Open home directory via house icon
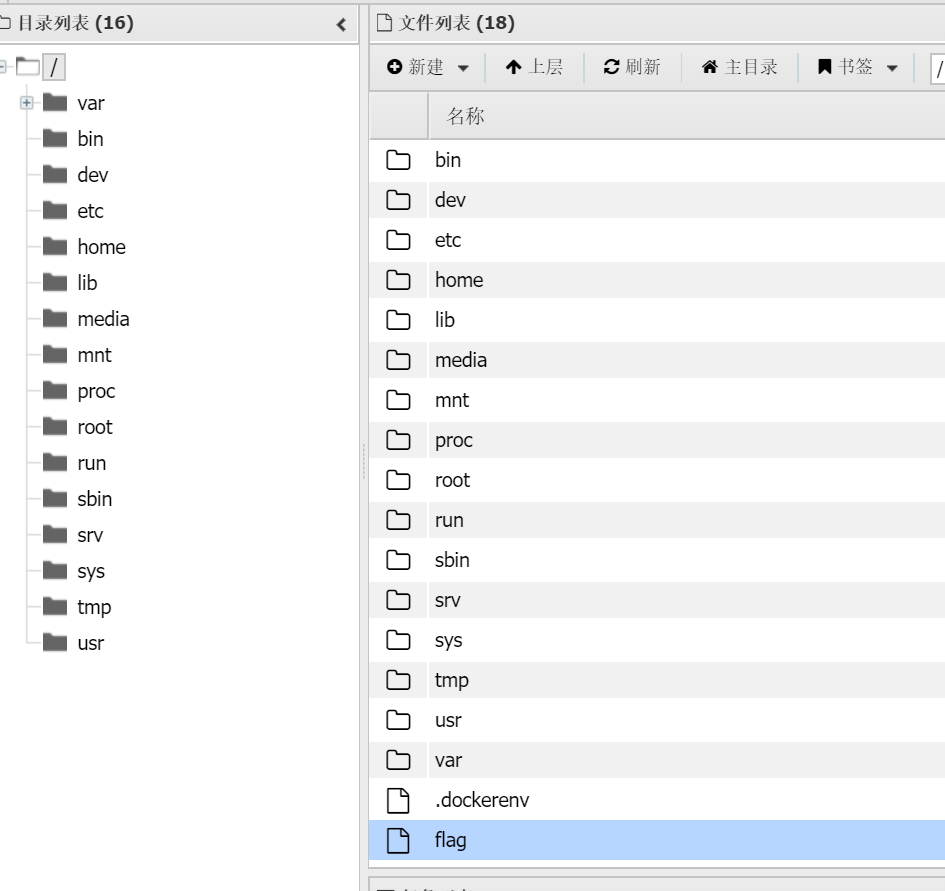Image resolution: width=945 pixels, height=891 pixels. tap(710, 67)
